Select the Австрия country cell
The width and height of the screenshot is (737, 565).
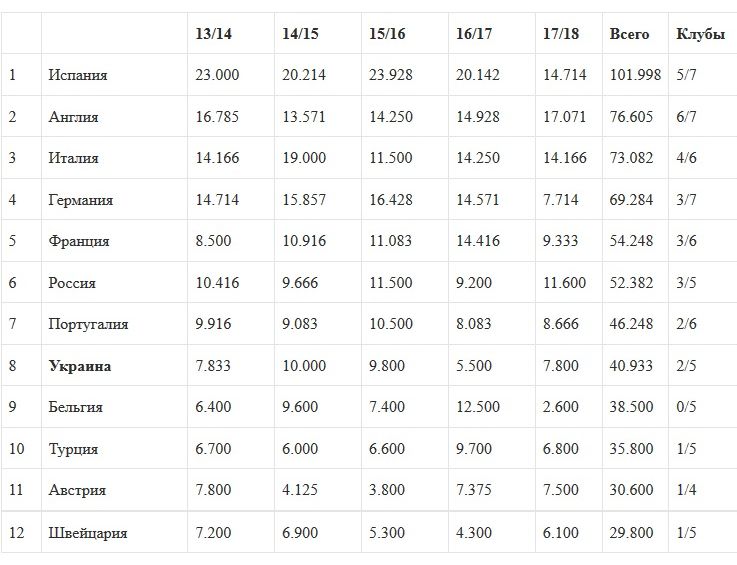[x=77, y=490]
